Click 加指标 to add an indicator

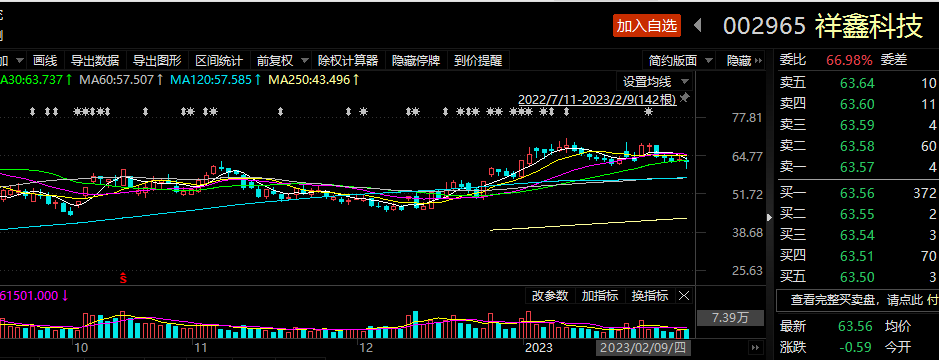pyautogui.click(x=600, y=295)
